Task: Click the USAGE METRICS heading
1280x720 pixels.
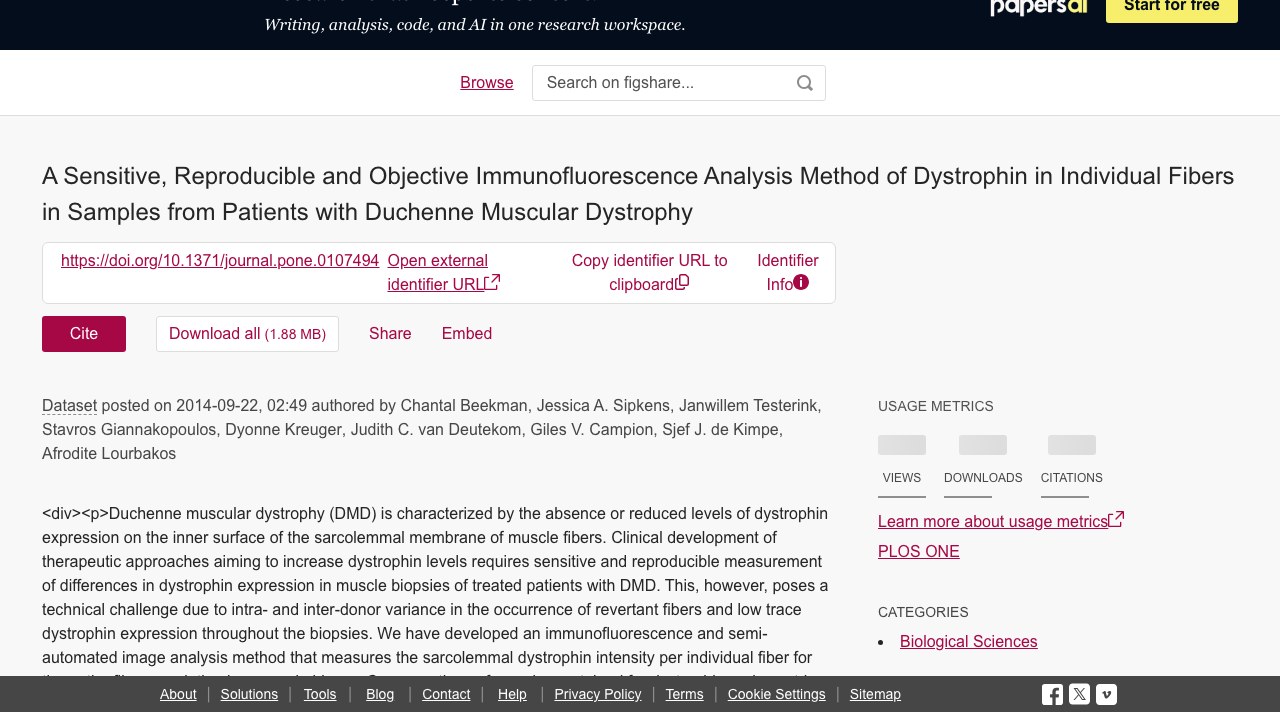Action: click(x=936, y=406)
